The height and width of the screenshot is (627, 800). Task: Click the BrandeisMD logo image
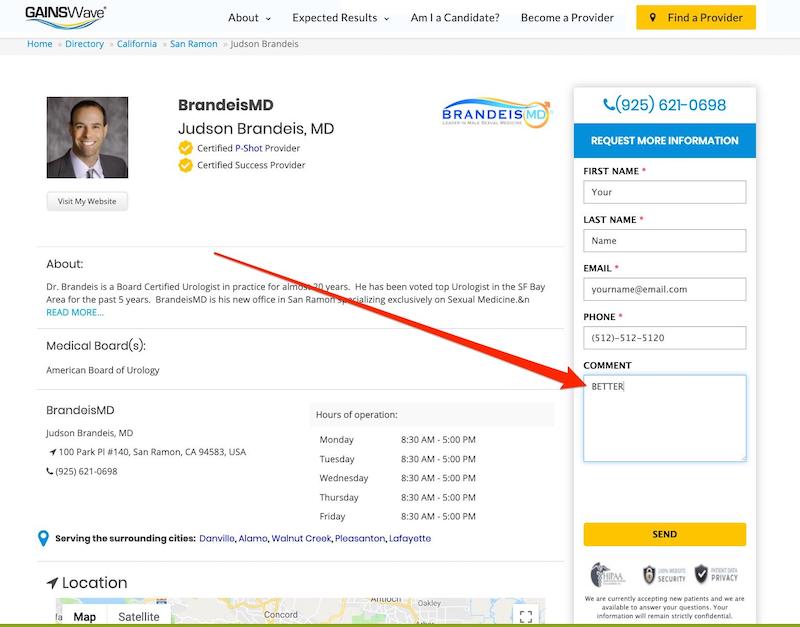click(496, 112)
